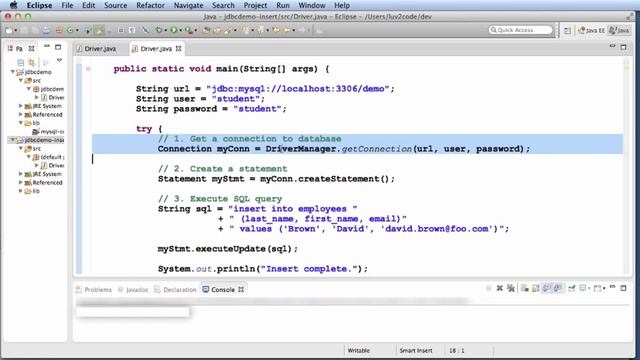Click the New file toolbar icon
The width and height of the screenshot is (640, 360).
pyautogui.click(x=9, y=30)
